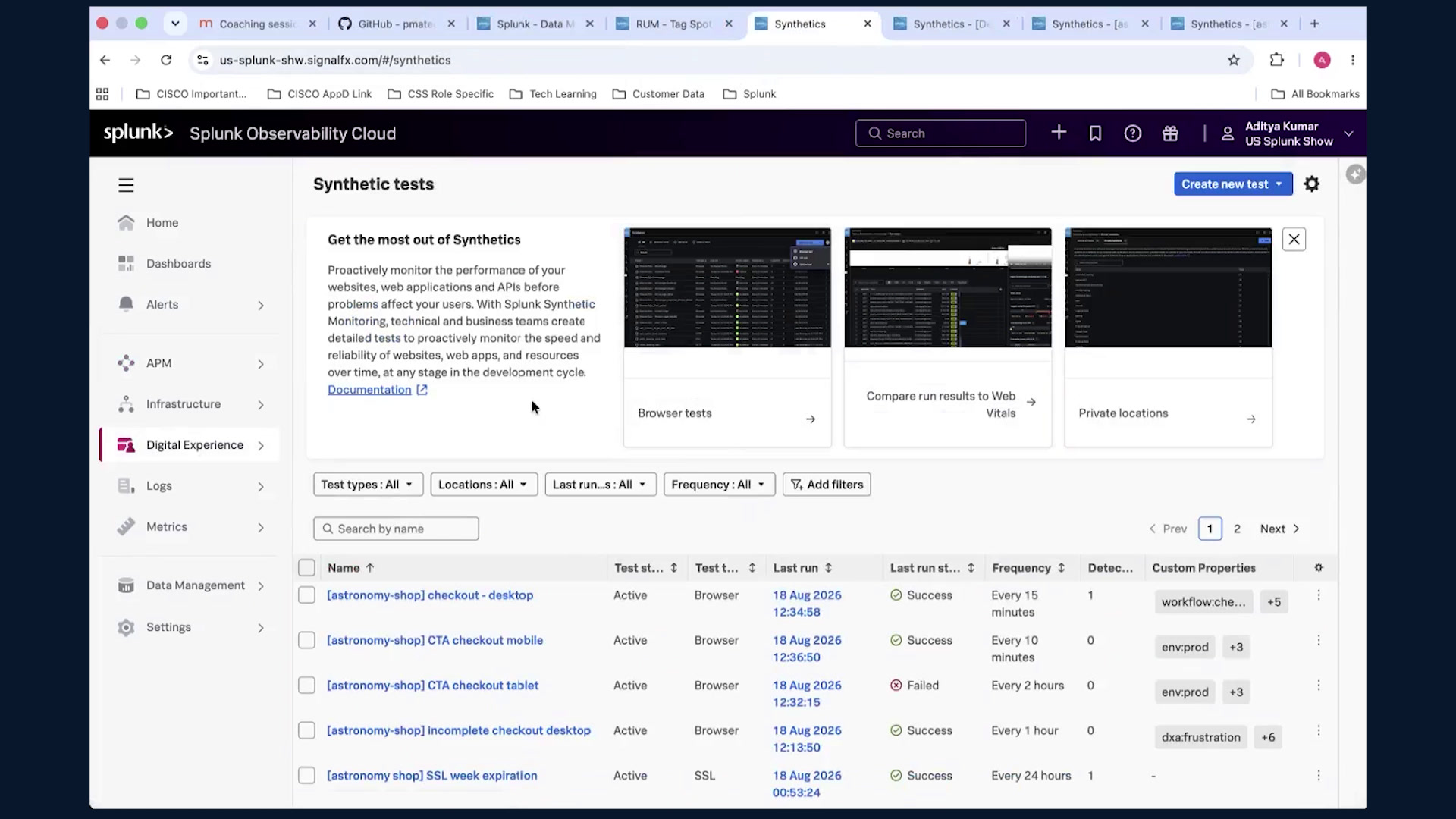Open the Browser tests thumbnail card
1456x819 pixels.
click(727, 337)
